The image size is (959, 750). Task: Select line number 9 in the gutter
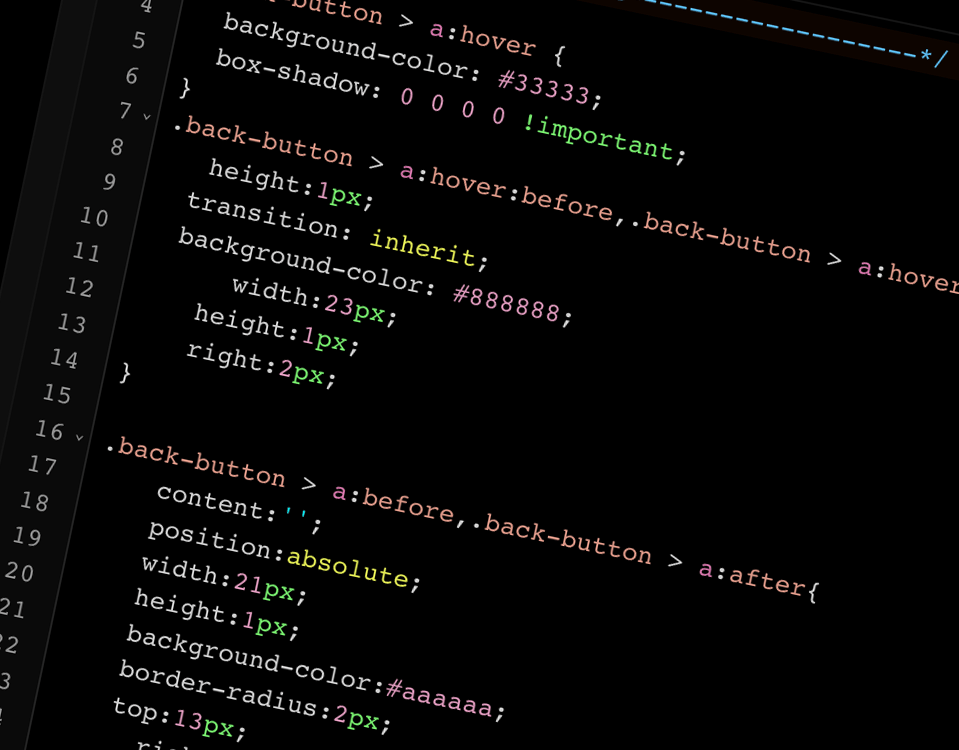(x=109, y=182)
